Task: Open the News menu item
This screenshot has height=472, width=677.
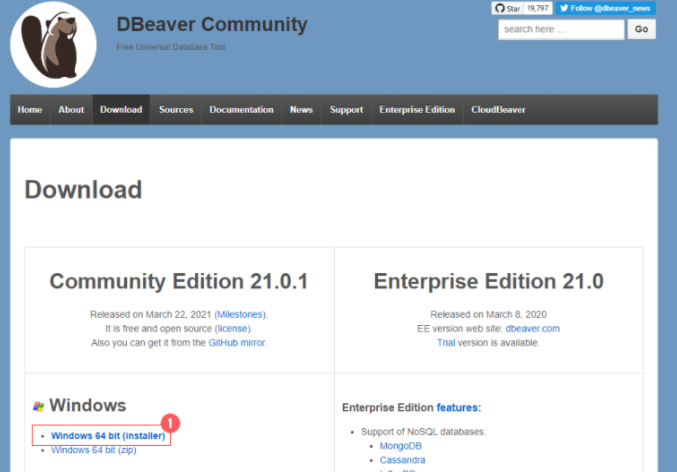Action: [301, 110]
